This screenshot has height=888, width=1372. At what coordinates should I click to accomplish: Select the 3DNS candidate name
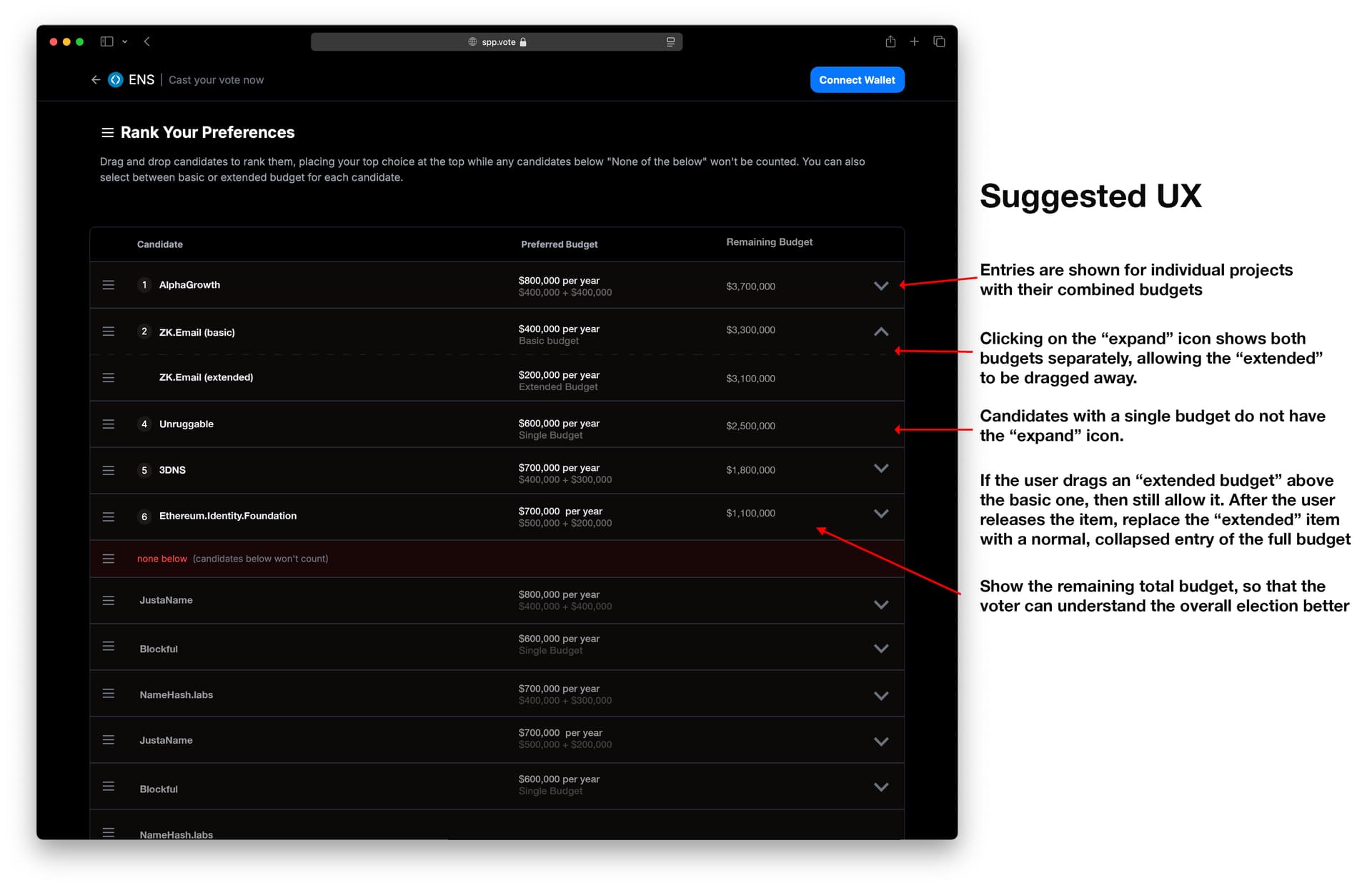click(172, 470)
